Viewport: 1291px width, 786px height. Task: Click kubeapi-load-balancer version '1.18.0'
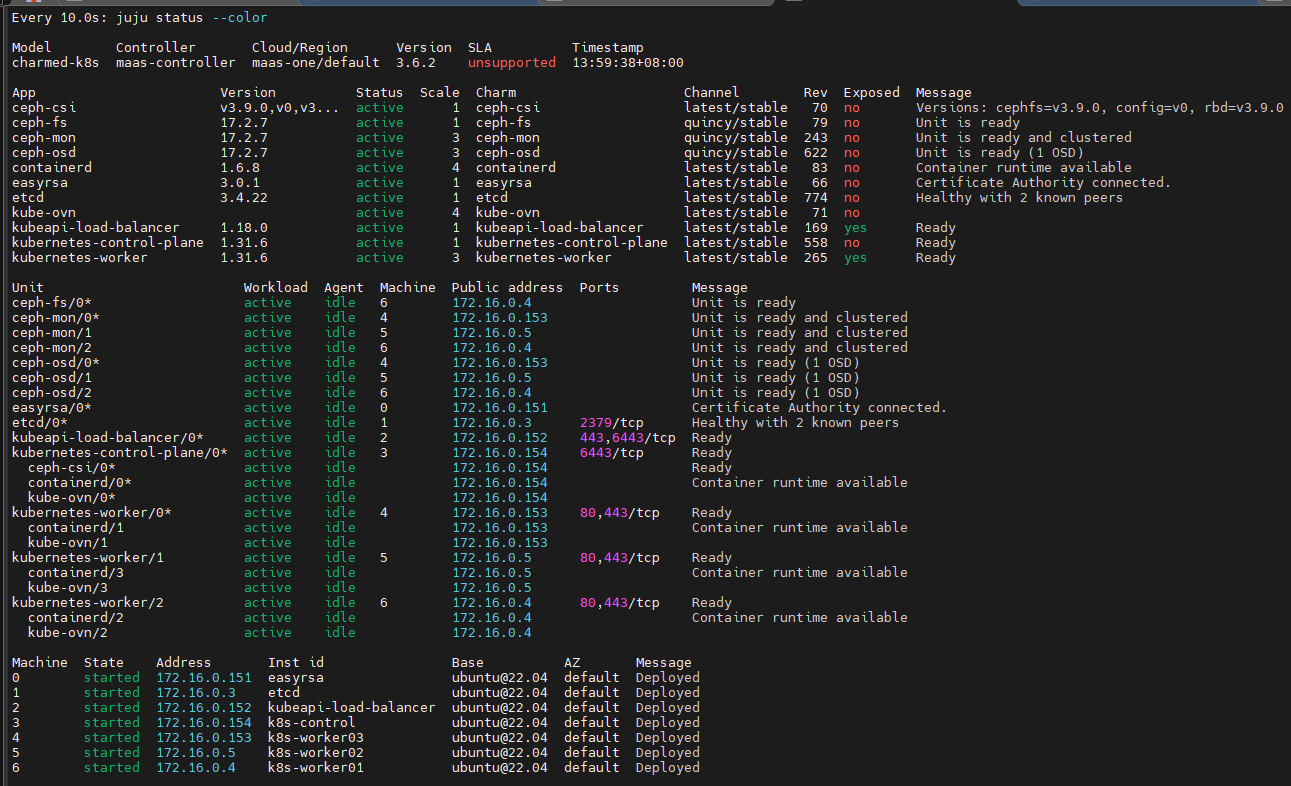tap(243, 228)
